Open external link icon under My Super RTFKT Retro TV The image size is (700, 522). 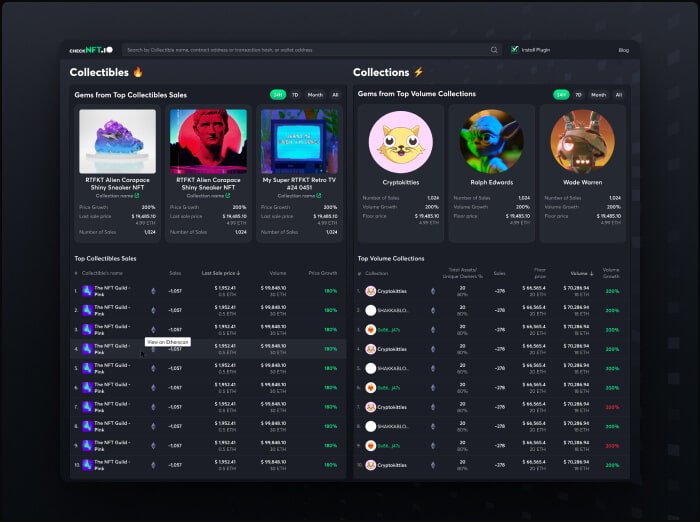(x=319, y=196)
